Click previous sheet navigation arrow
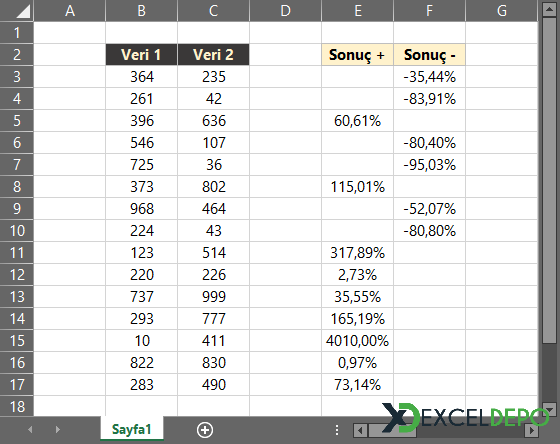Viewport: 560px width, 444px height. point(30,429)
